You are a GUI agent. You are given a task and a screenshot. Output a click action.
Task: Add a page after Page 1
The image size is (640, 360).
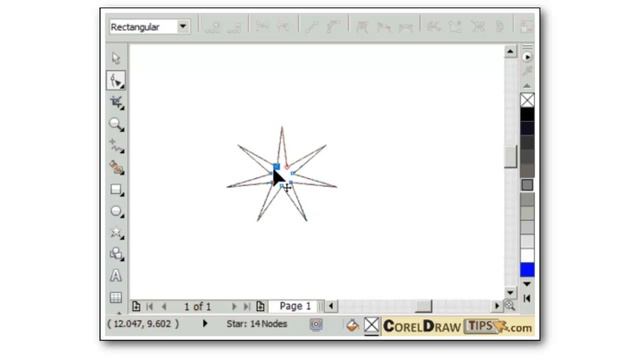pyautogui.click(x=260, y=306)
